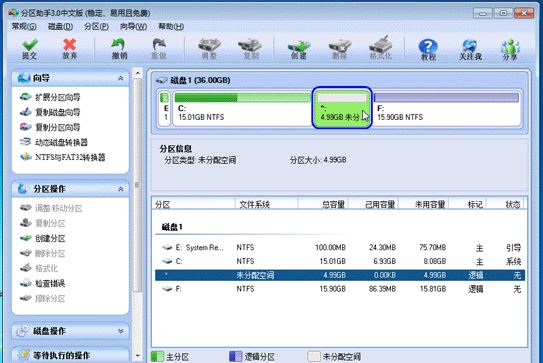Open the 教程 (Tutorial) help icon
This screenshot has width=543, height=363.
pyautogui.click(x=428, y=50)
